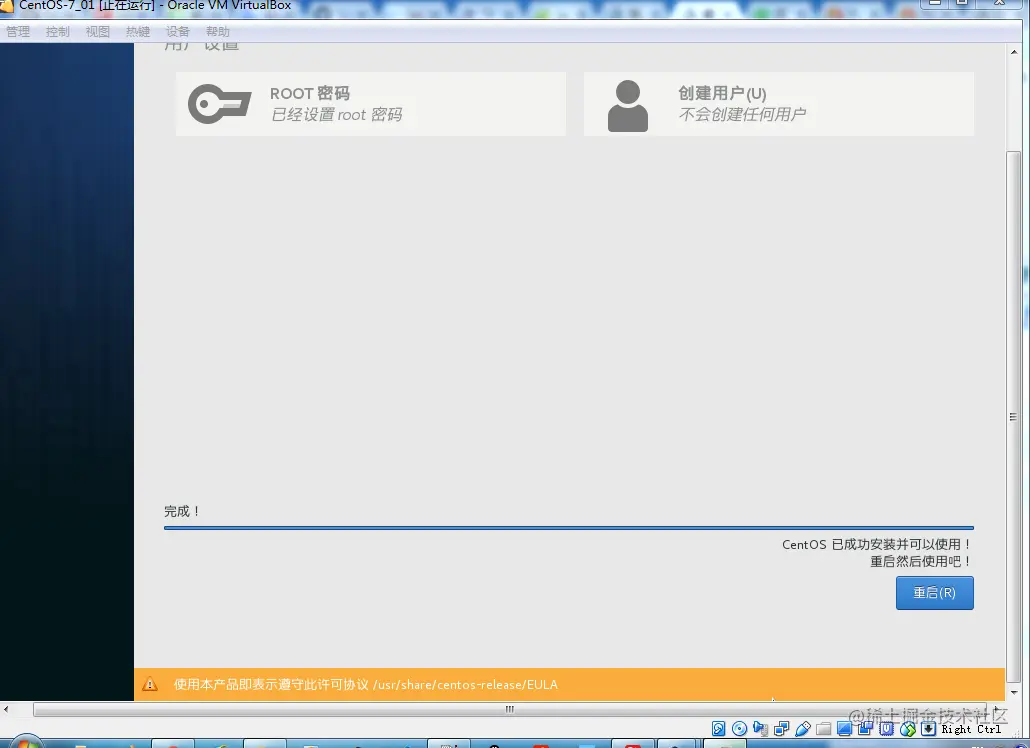Open the 视图 menu
This screenshot has height=748, width=1030.
click(98, 32)
